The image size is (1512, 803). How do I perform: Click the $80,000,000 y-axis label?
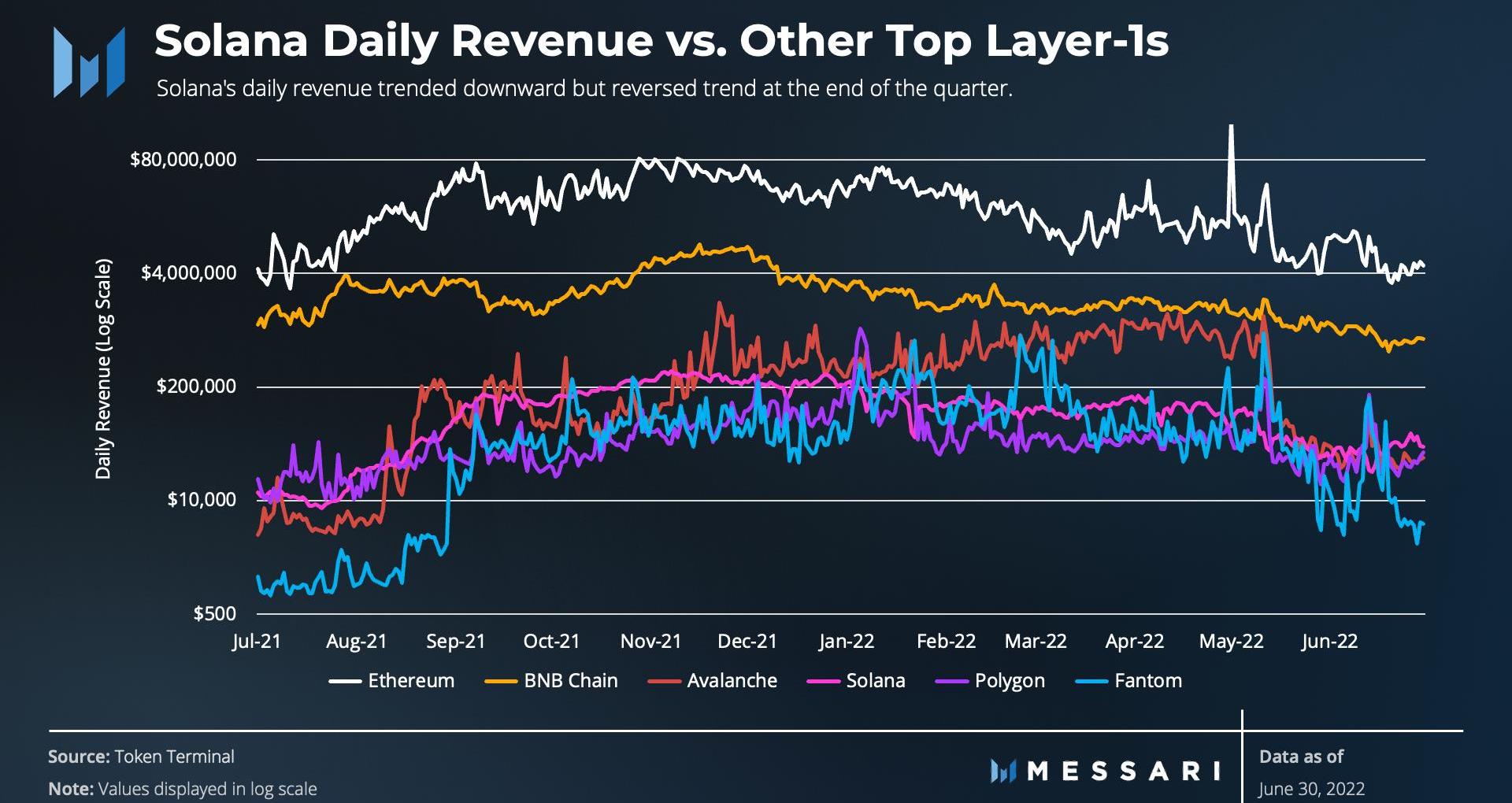(183, 160)
